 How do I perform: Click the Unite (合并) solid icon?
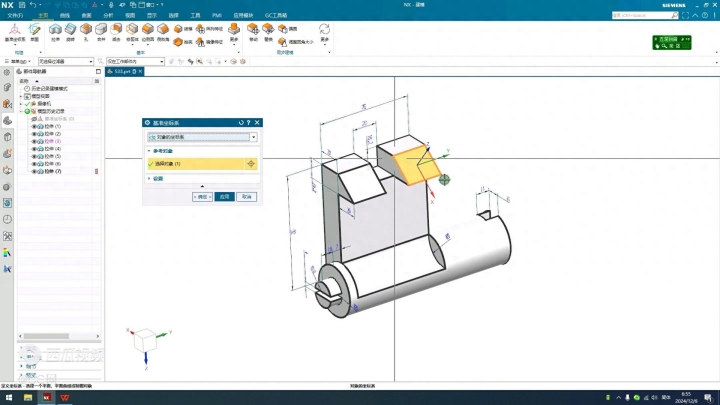pos(101,32)
